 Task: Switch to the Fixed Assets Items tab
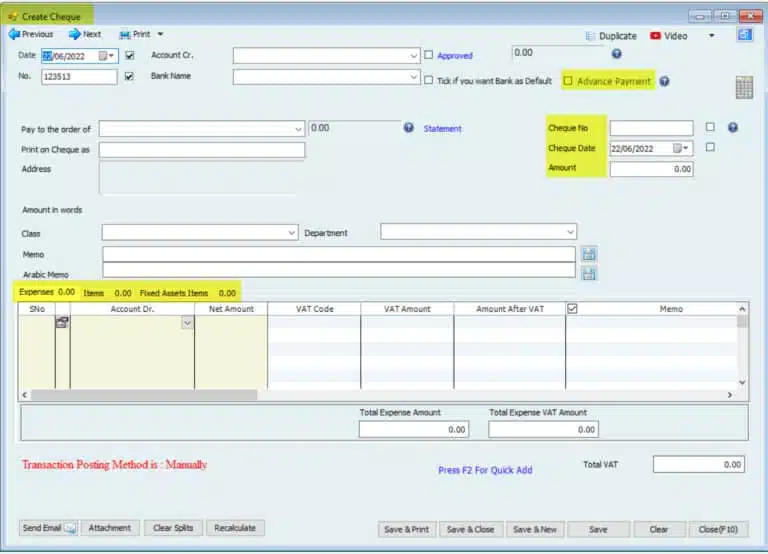click(174, 293)
